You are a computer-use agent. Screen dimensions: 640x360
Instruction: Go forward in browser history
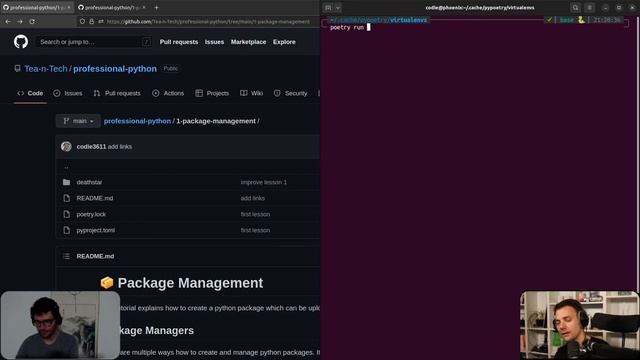pyautogui.click(x=20, y=22)
